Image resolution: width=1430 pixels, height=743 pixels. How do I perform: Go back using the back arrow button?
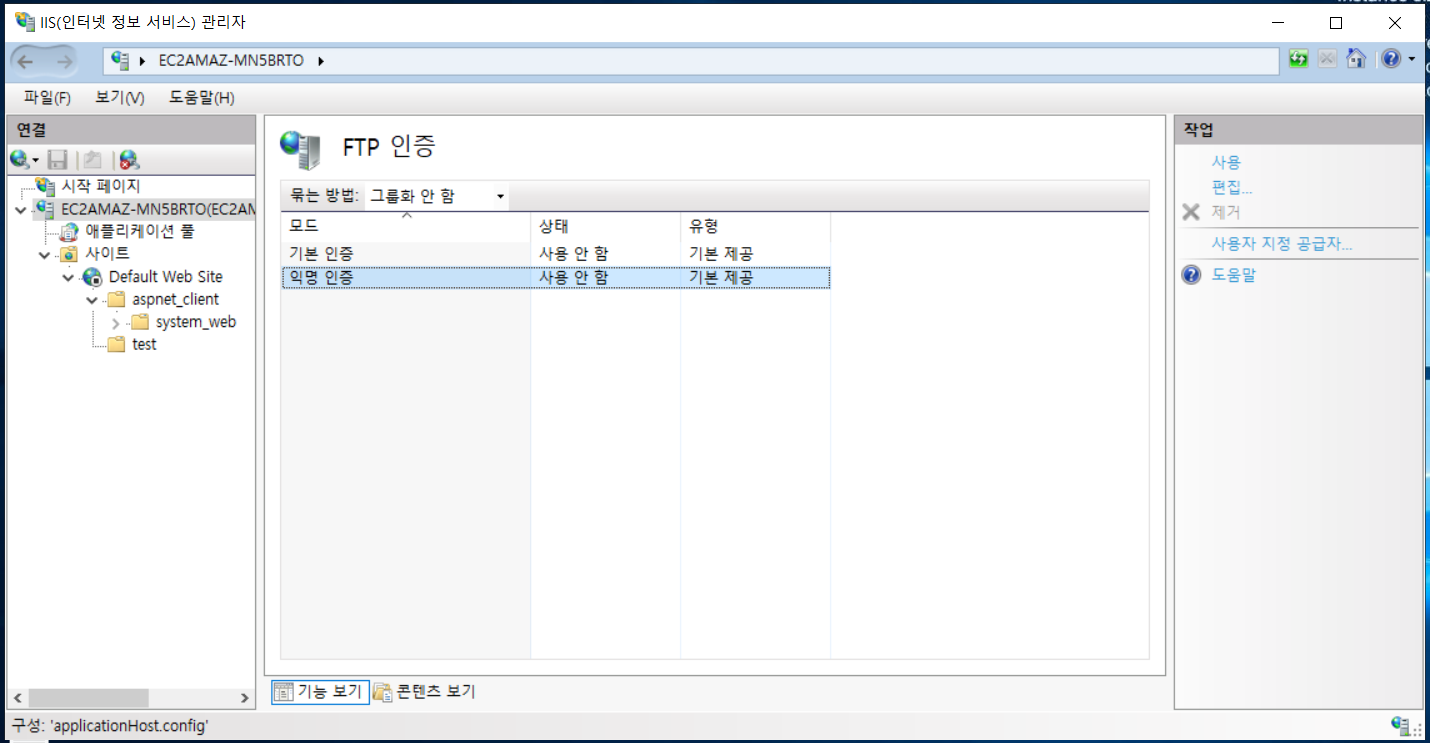click(26, 61)
